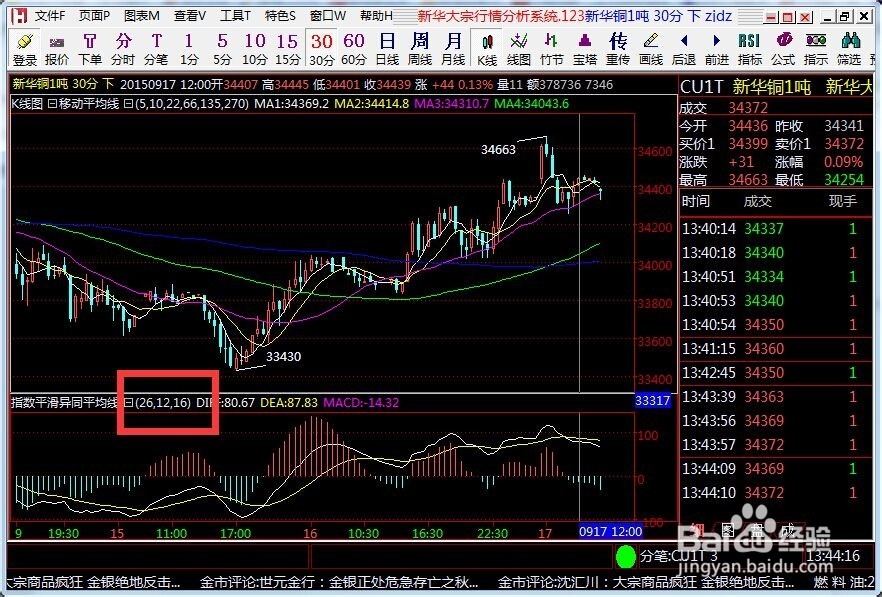882x597 pixels.
Task: Collapse the 移动平均线 indicator toggle box
Action: (51, 104)
